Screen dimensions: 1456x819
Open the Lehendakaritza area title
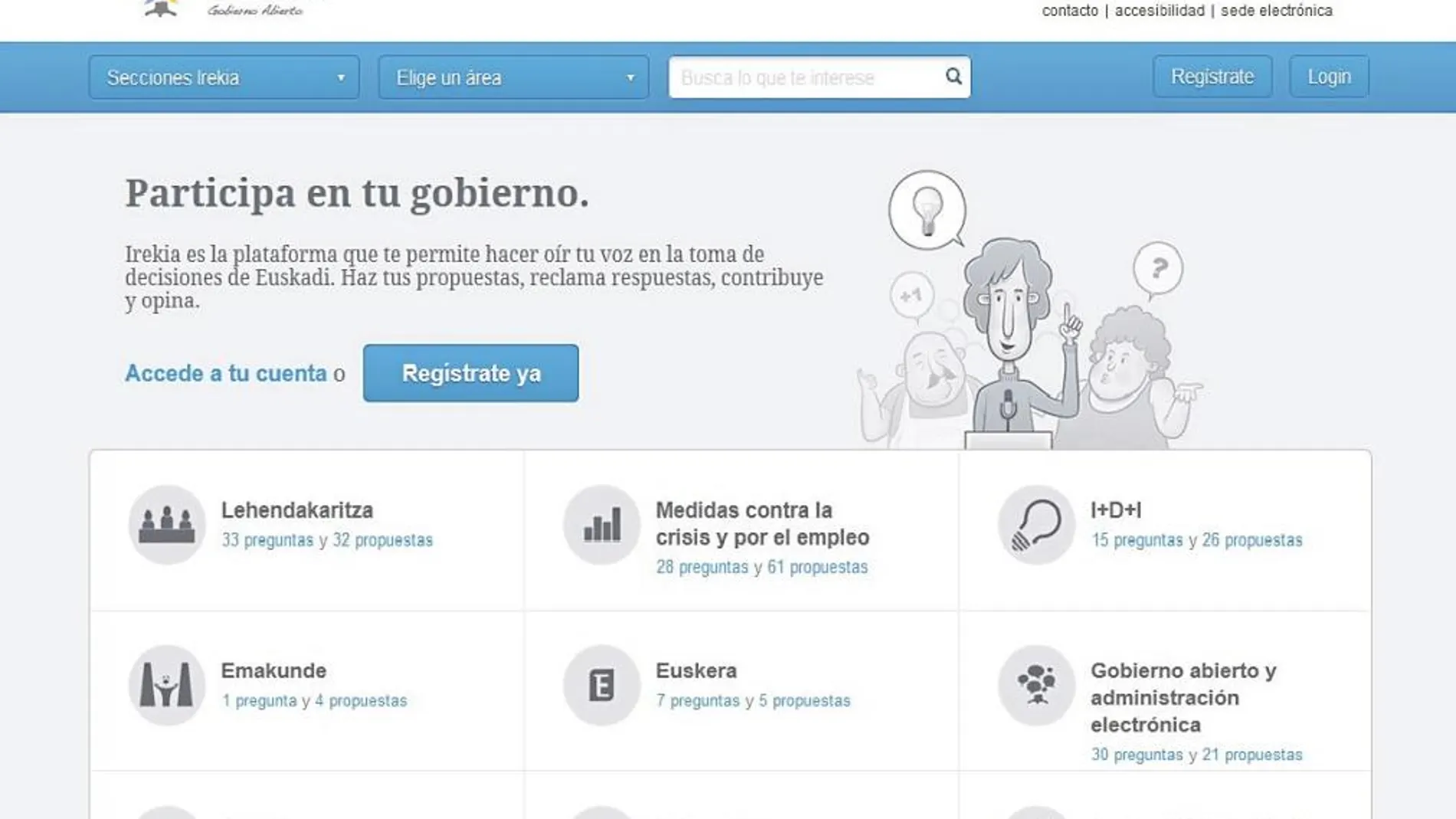tap(297, 510)
